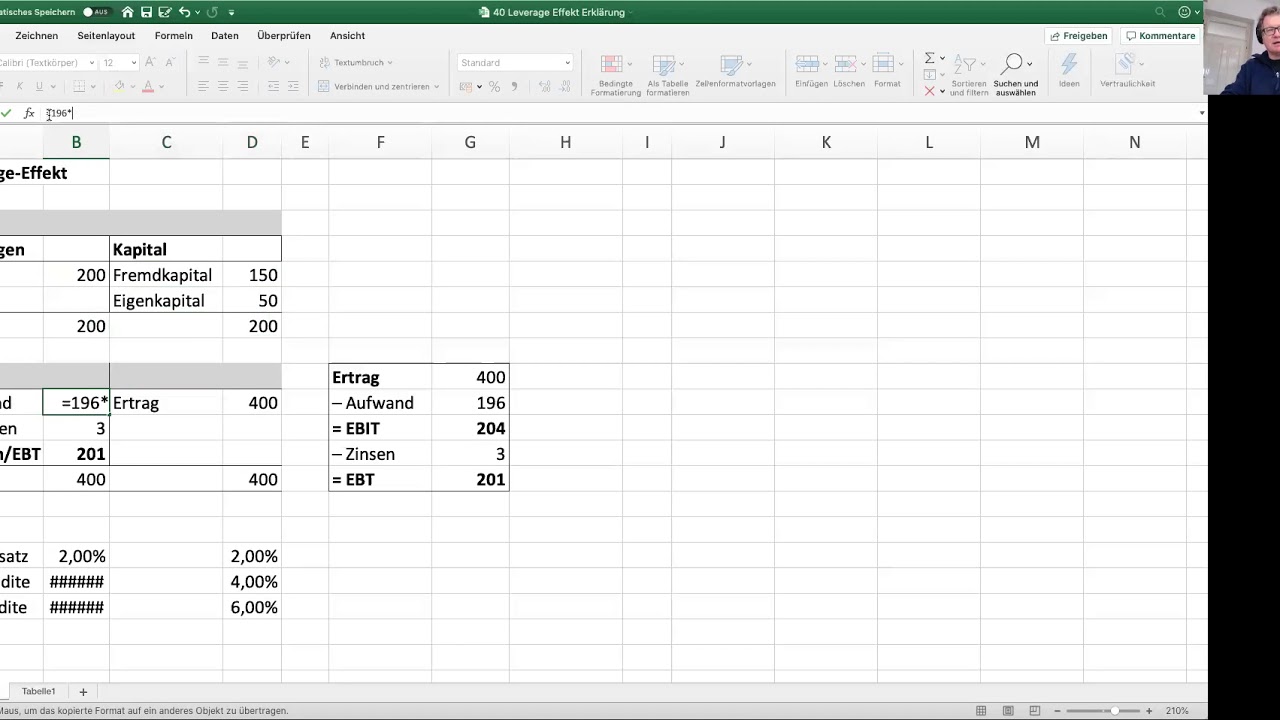Open the quick access toolbar customize arrow

[x=231, y=12]
